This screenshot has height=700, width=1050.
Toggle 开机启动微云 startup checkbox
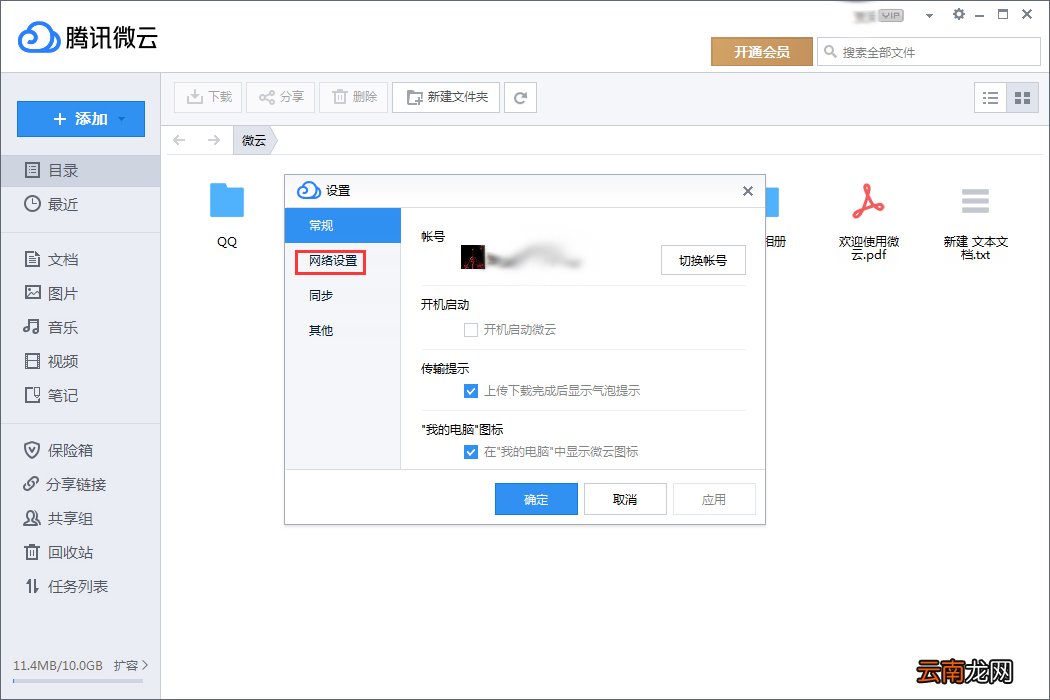470,330
